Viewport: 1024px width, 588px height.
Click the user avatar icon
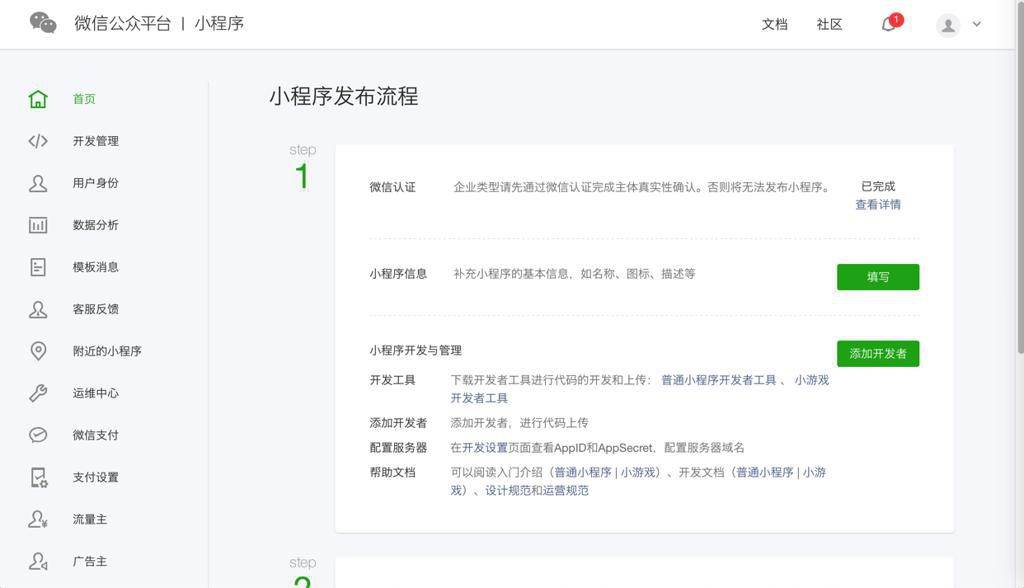tap(948, 25)
